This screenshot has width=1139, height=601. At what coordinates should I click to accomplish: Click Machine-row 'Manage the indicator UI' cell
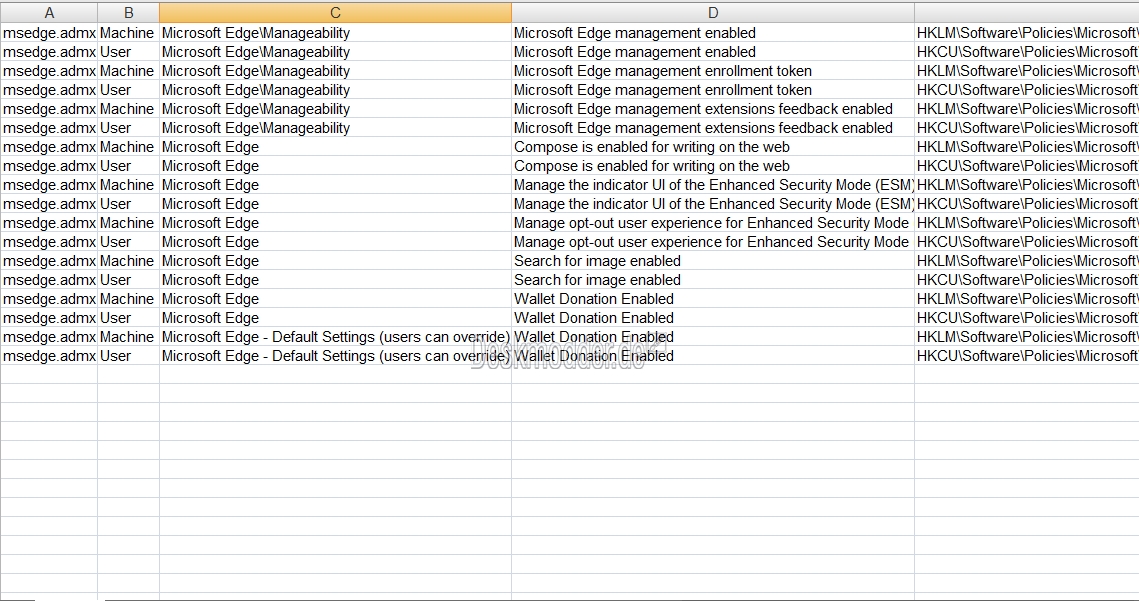(x=713, y=185)
